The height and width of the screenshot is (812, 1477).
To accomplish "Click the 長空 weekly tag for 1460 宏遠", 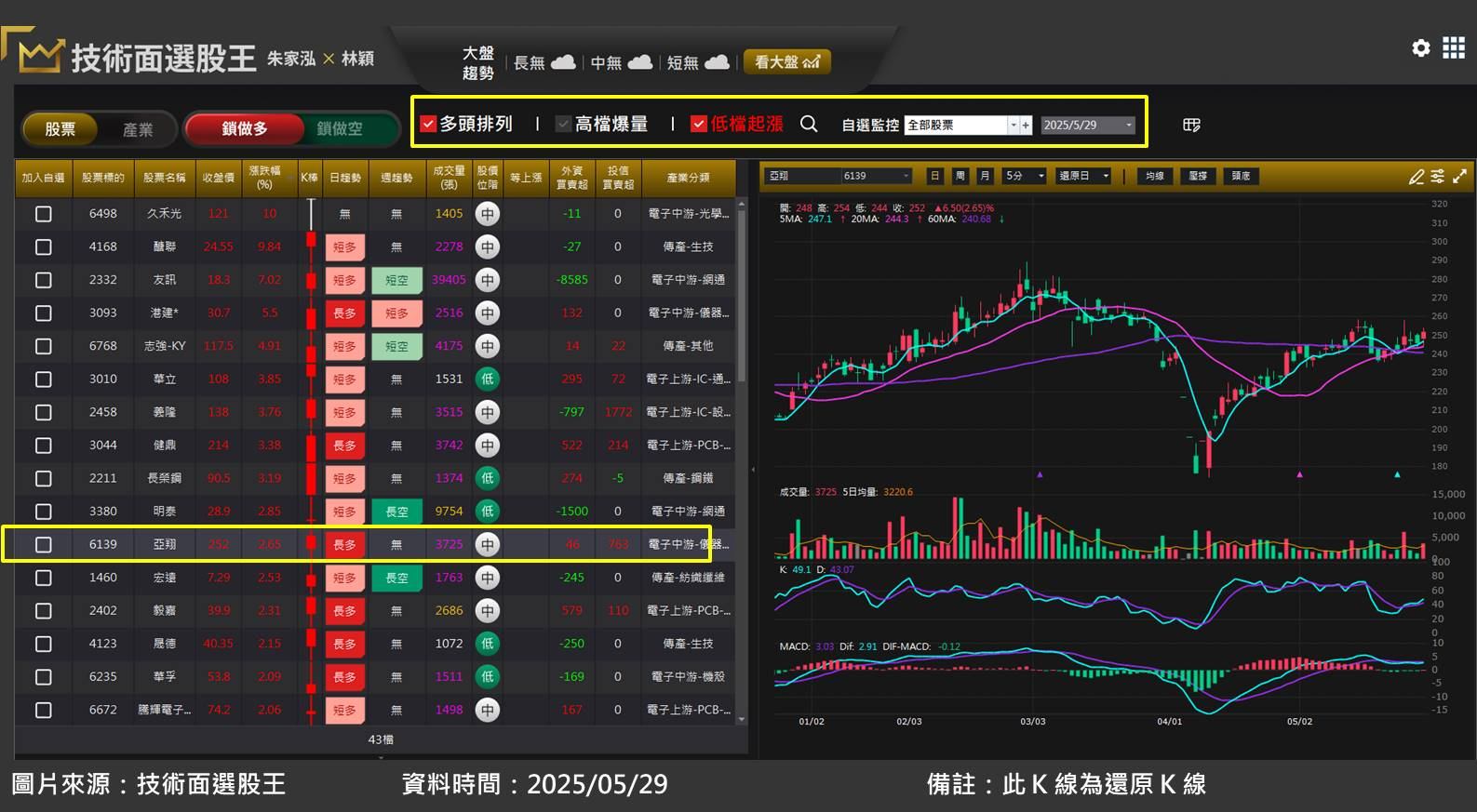I will (x=396, y=578).
